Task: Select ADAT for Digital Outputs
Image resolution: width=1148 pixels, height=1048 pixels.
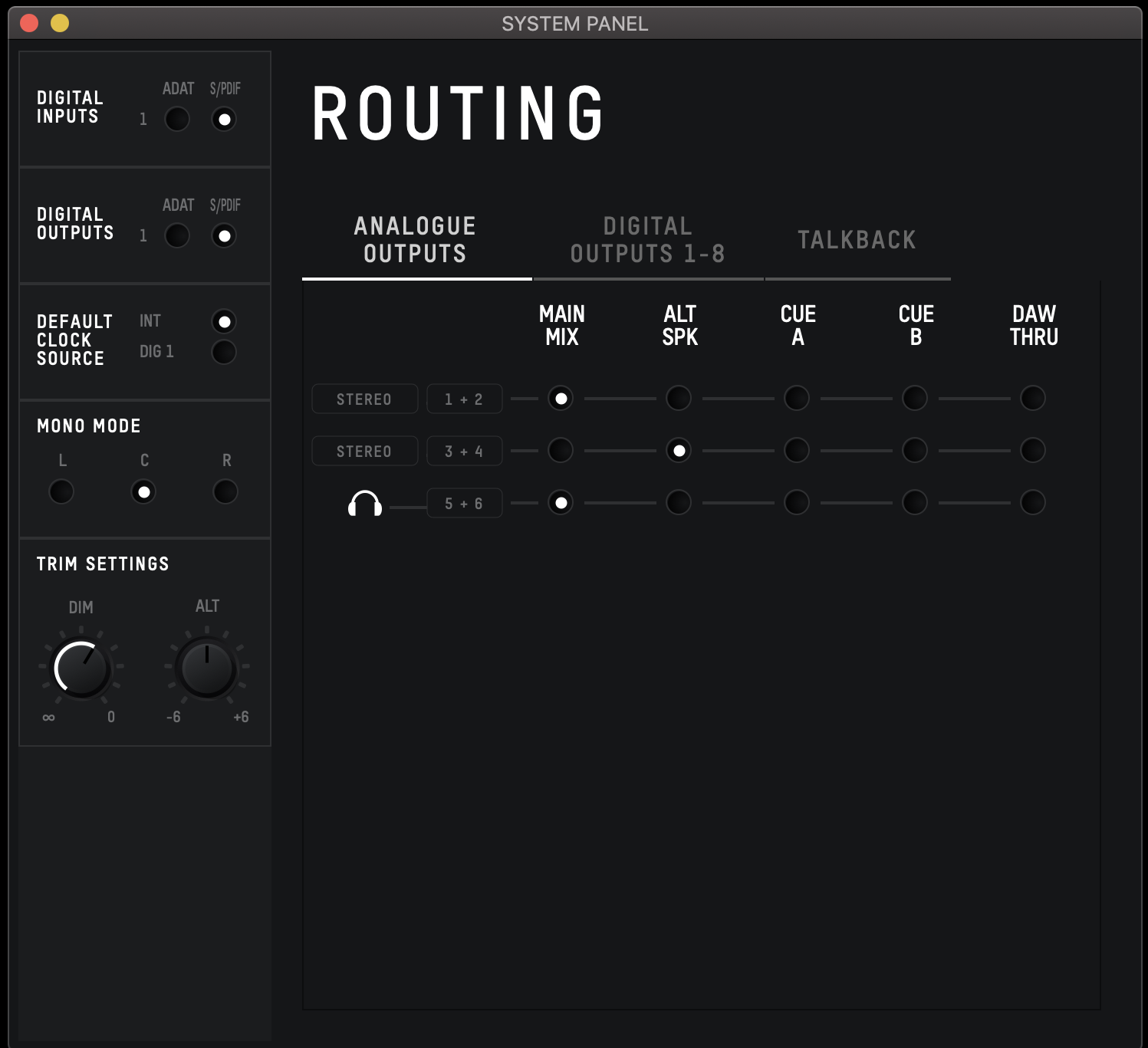Action: pyautogui.click(x=177, y=235)
